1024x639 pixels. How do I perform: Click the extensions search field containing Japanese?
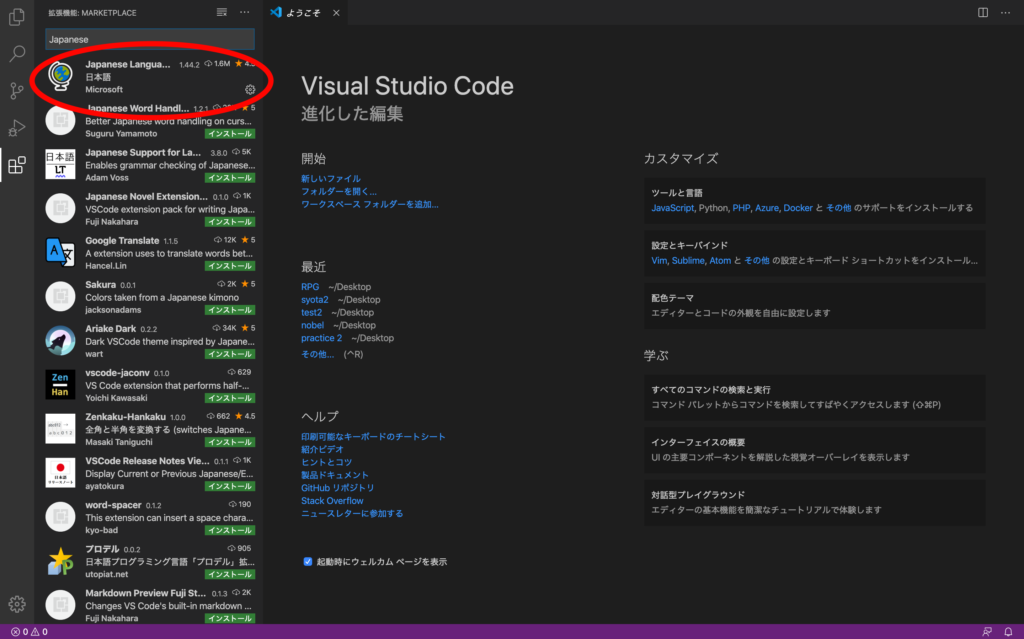pos(150,39)
